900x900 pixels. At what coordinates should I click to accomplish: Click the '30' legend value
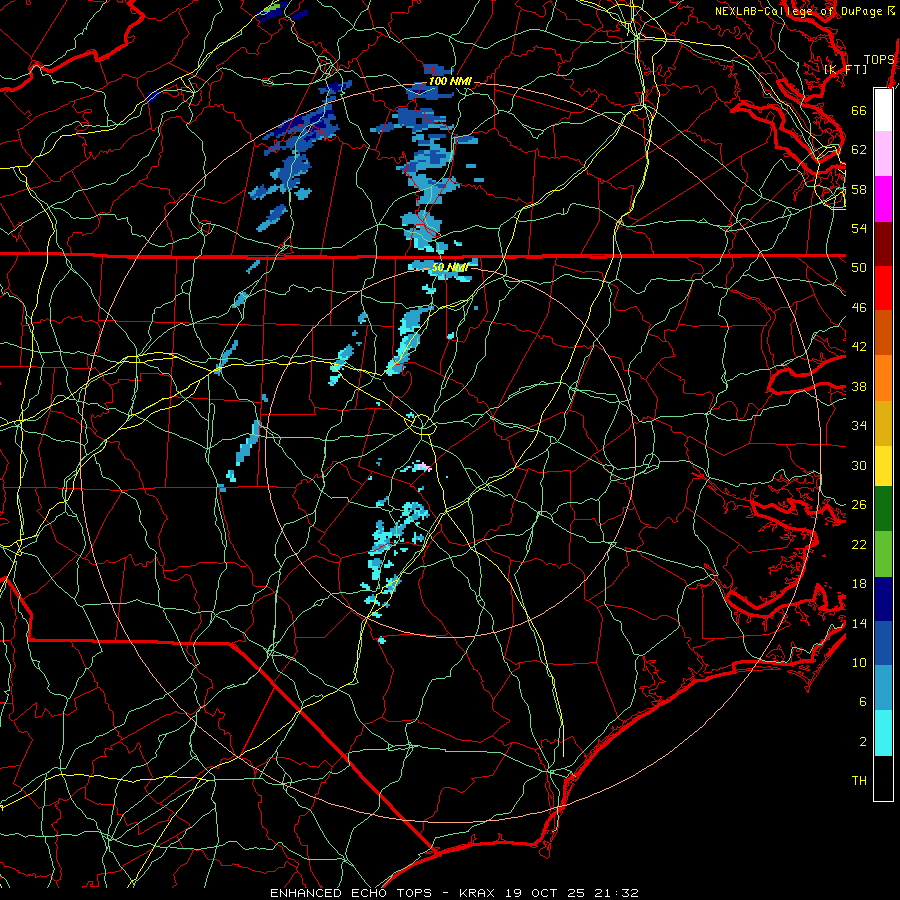tap(859, 465)
